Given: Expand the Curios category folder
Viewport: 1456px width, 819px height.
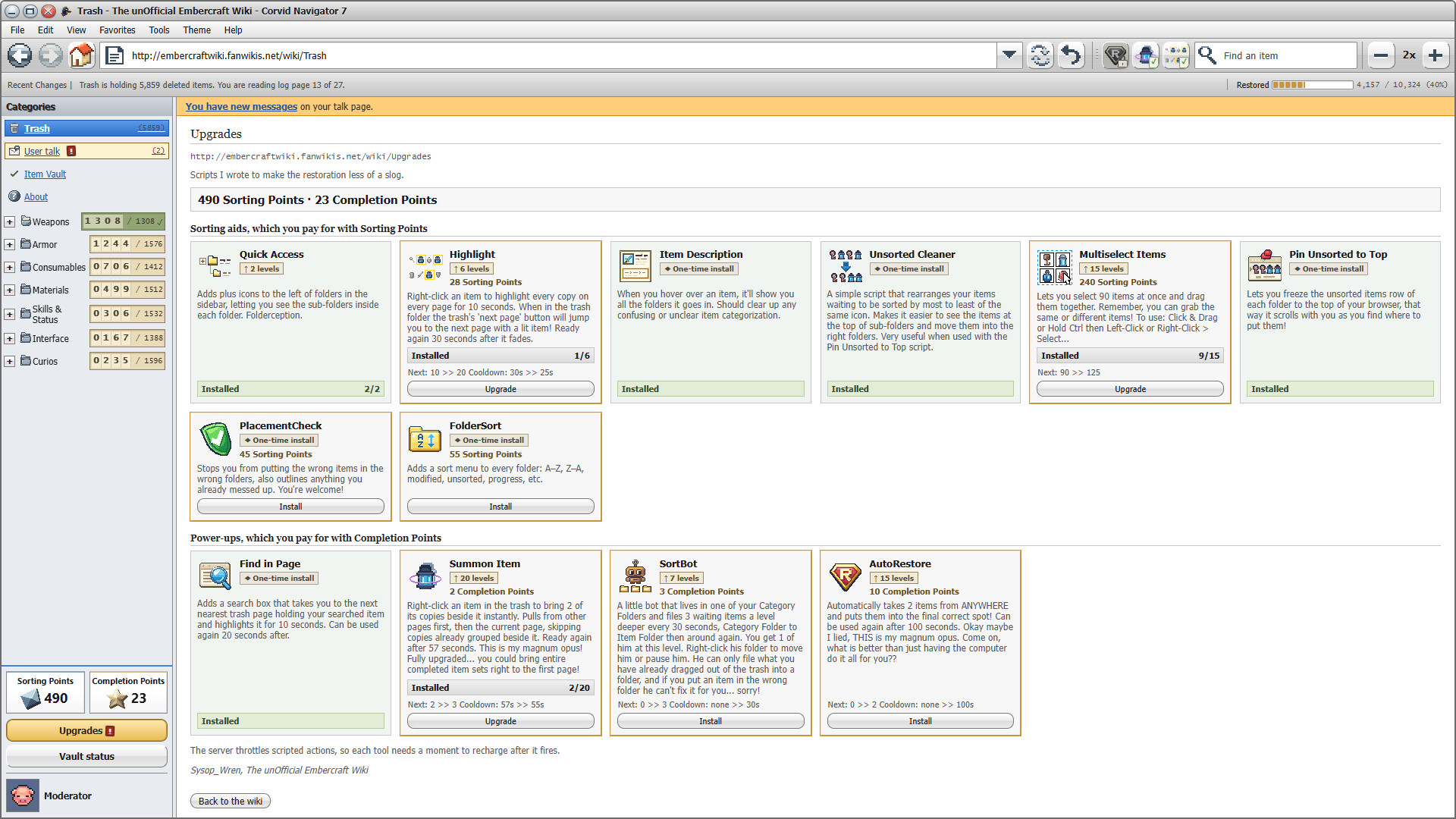Looking at the screenshot, I should click(x=10, y=362).
